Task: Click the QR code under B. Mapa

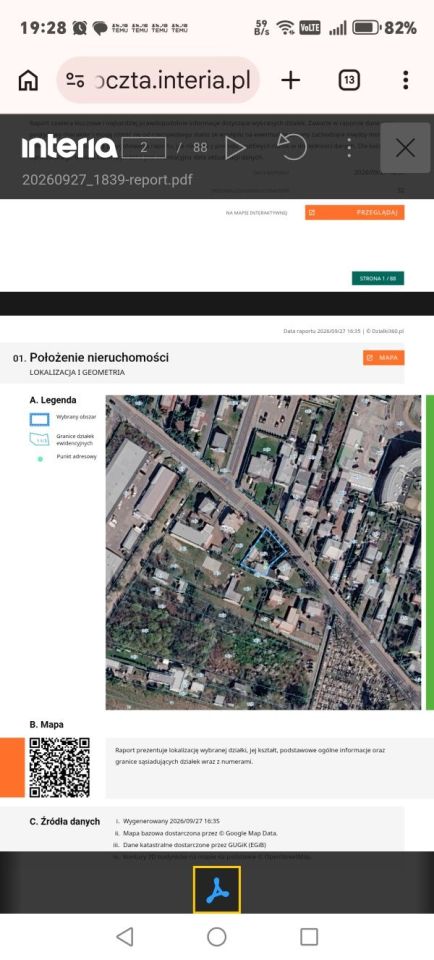Action: click(x=59, y=768)
